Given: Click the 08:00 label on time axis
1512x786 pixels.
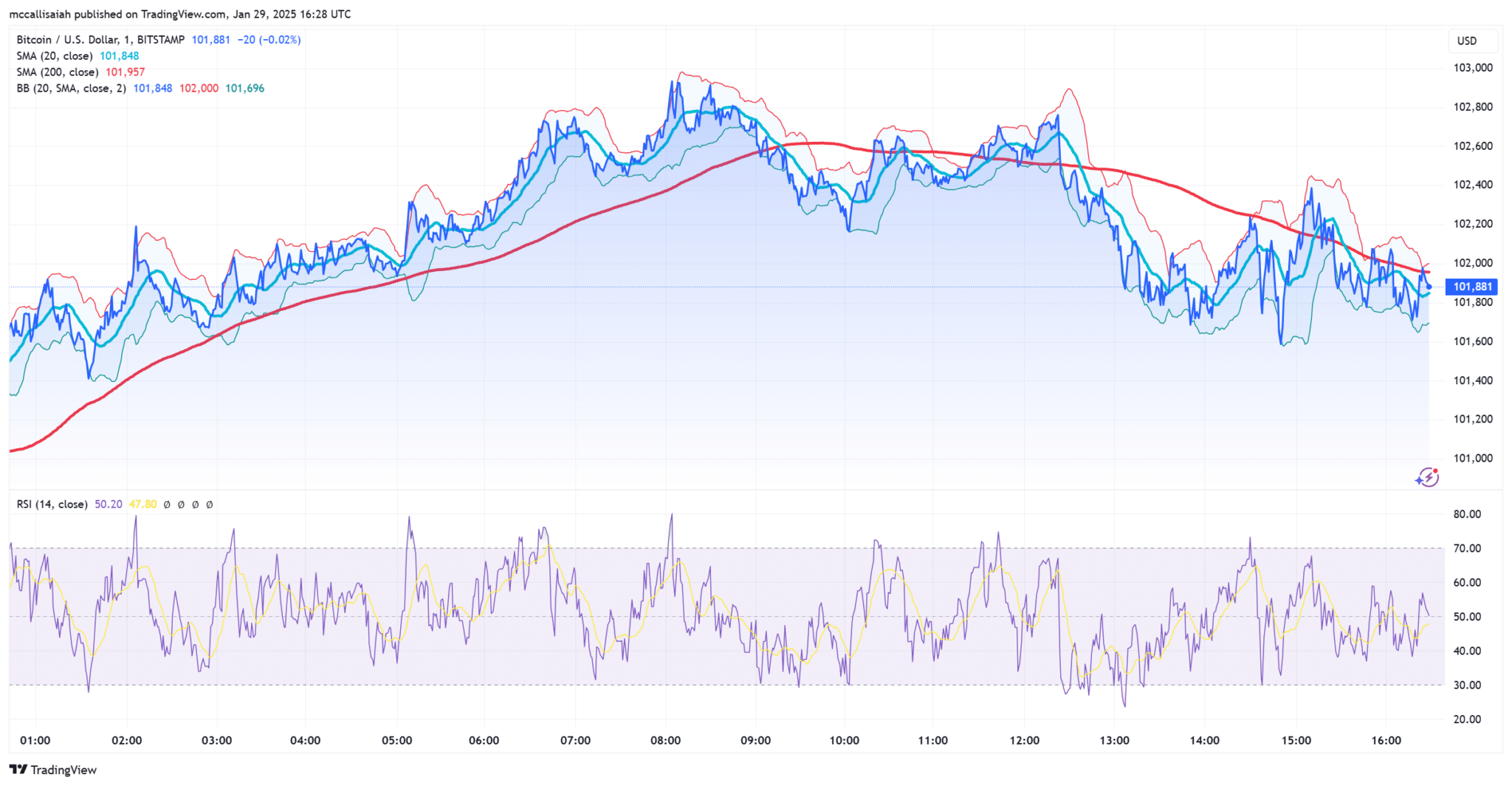Looking at the screenshot, I should coord(665,740).
